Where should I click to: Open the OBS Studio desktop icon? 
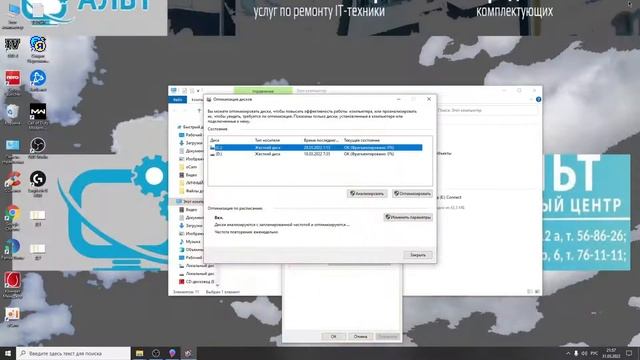(x=38, y=149)
